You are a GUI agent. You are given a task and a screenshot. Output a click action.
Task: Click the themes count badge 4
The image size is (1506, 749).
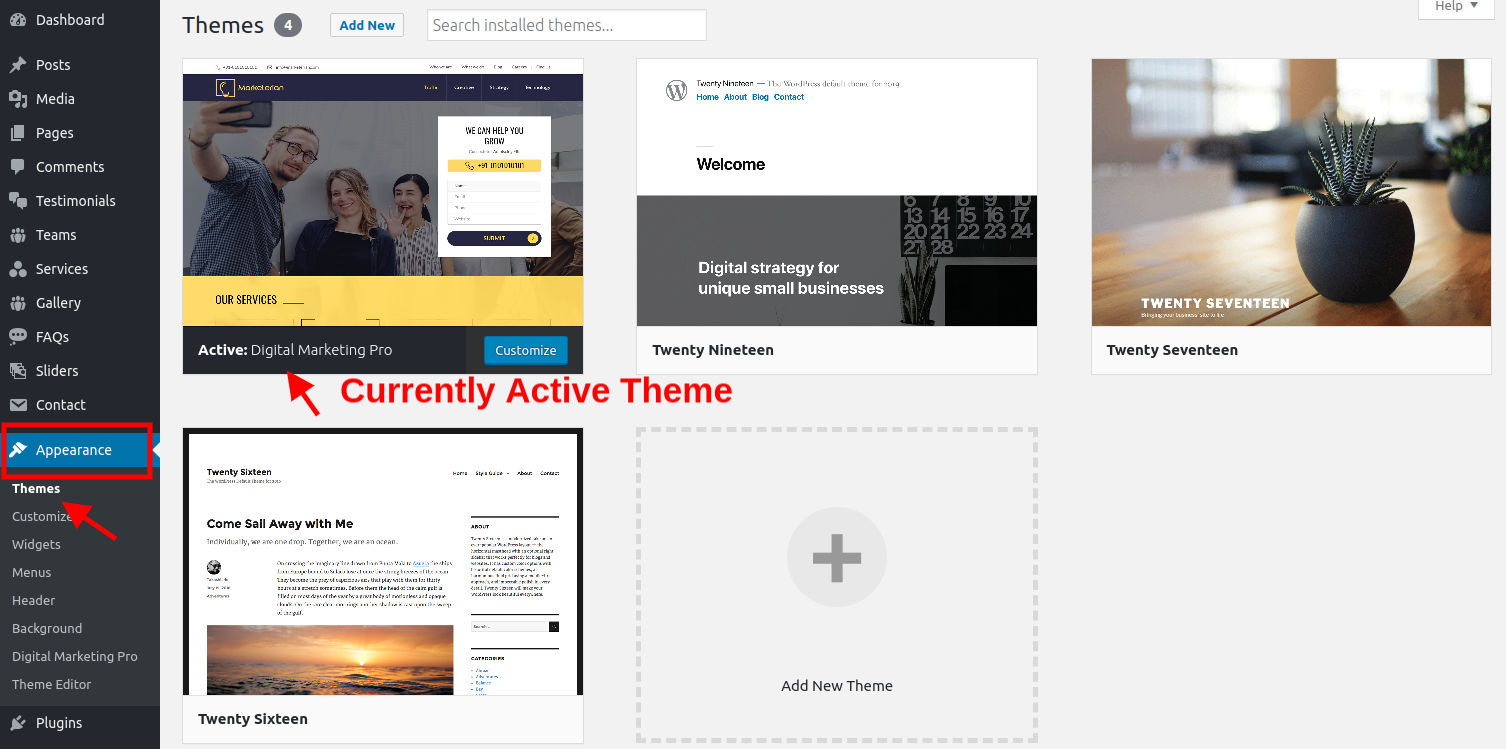click(288, 25)
